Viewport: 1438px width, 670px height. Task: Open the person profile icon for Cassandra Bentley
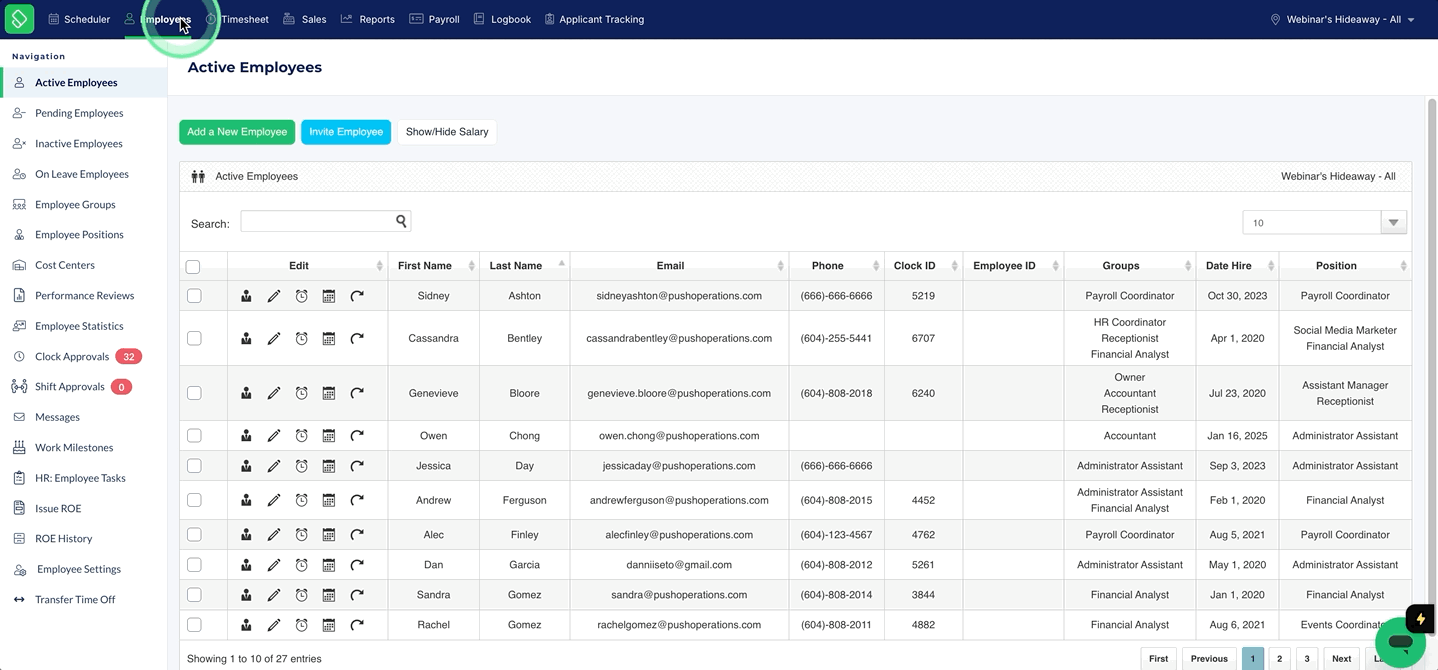[246, 339]
